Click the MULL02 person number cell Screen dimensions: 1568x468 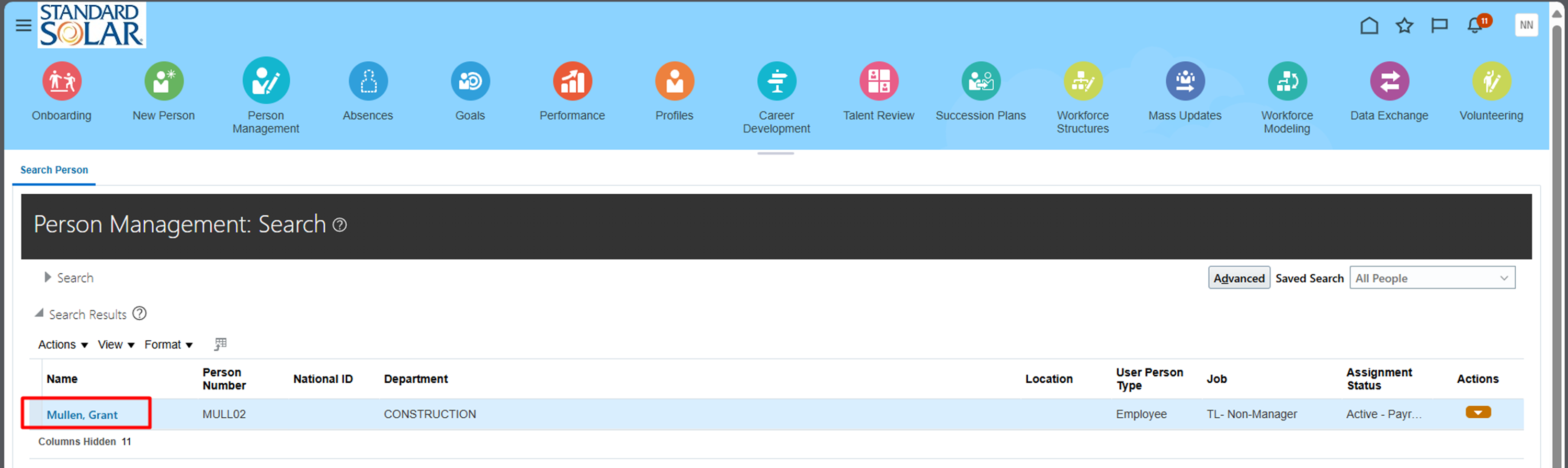[224, 415]
